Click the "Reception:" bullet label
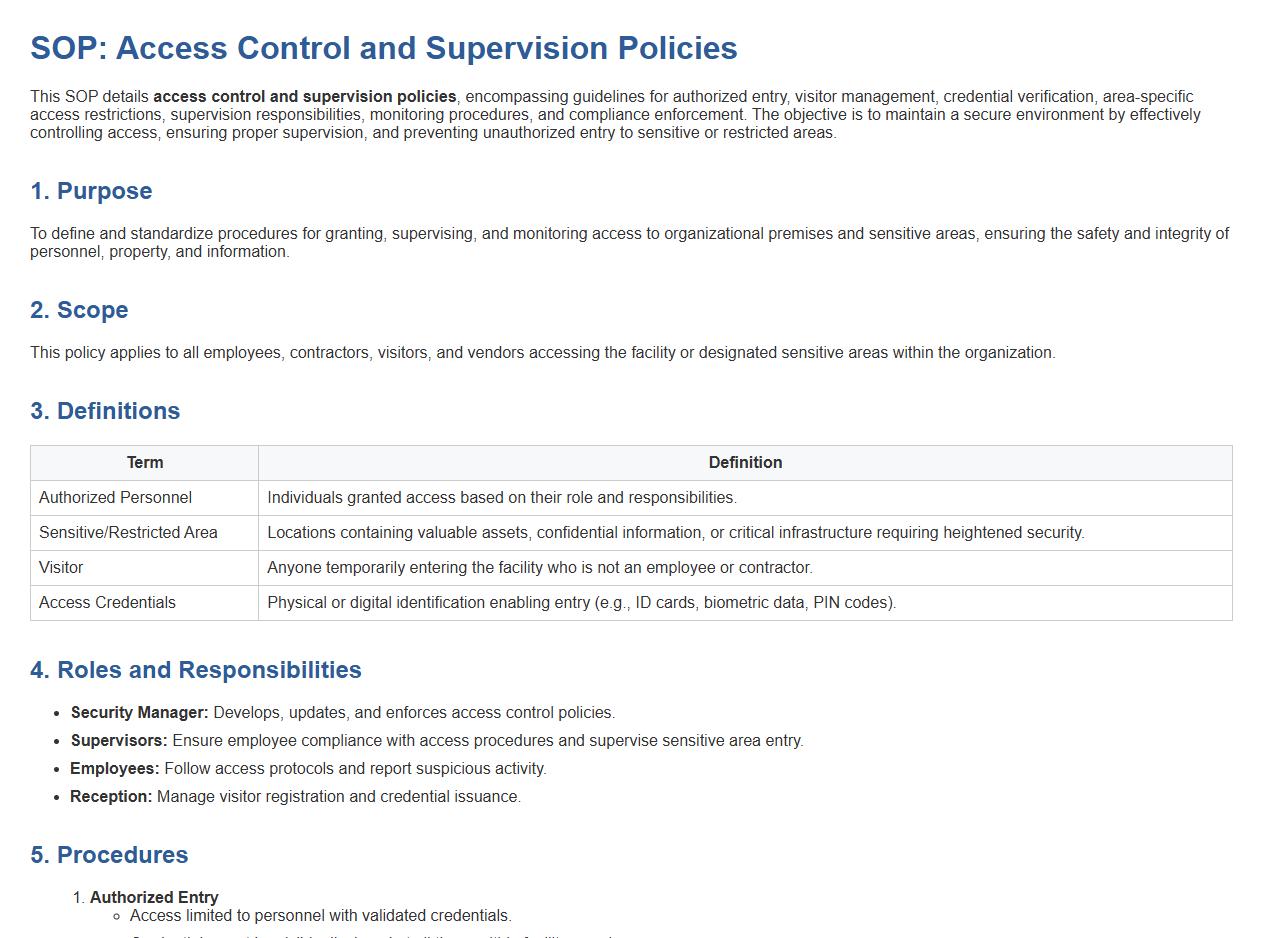 coord(111,797)
